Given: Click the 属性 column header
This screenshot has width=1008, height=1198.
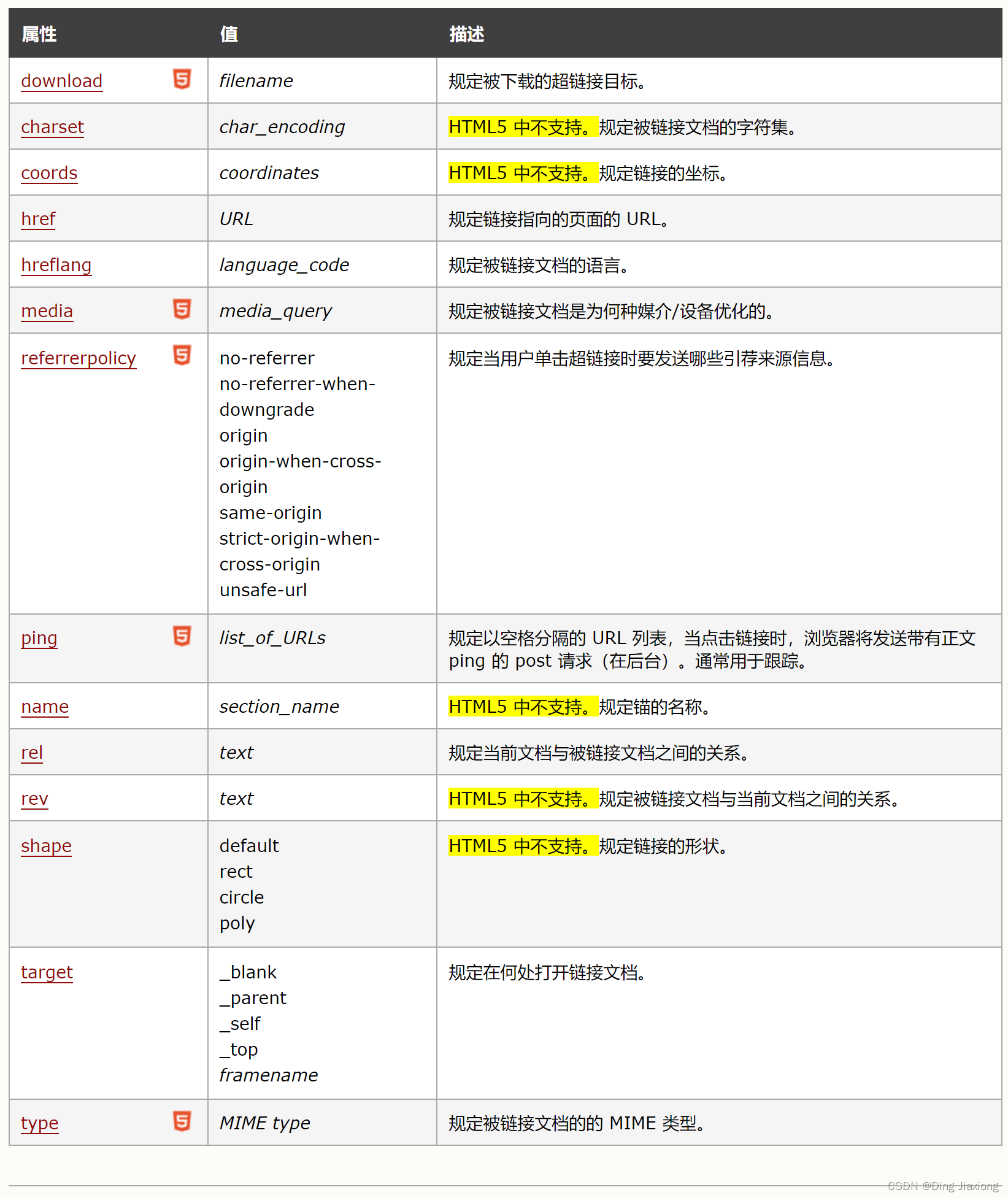Looking at the screenshot, I should (x=39, y=34).
